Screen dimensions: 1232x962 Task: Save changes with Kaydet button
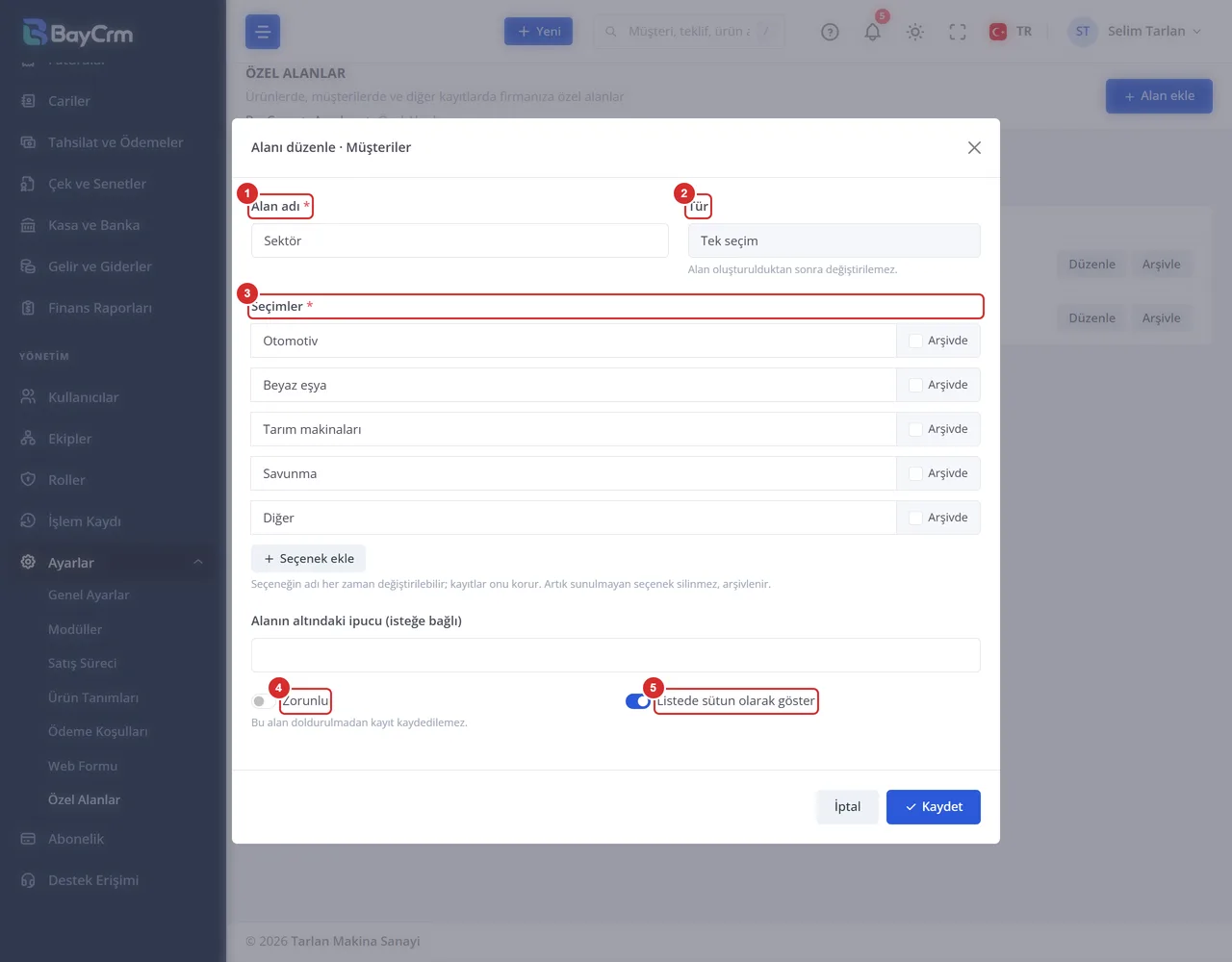point(934,807)
